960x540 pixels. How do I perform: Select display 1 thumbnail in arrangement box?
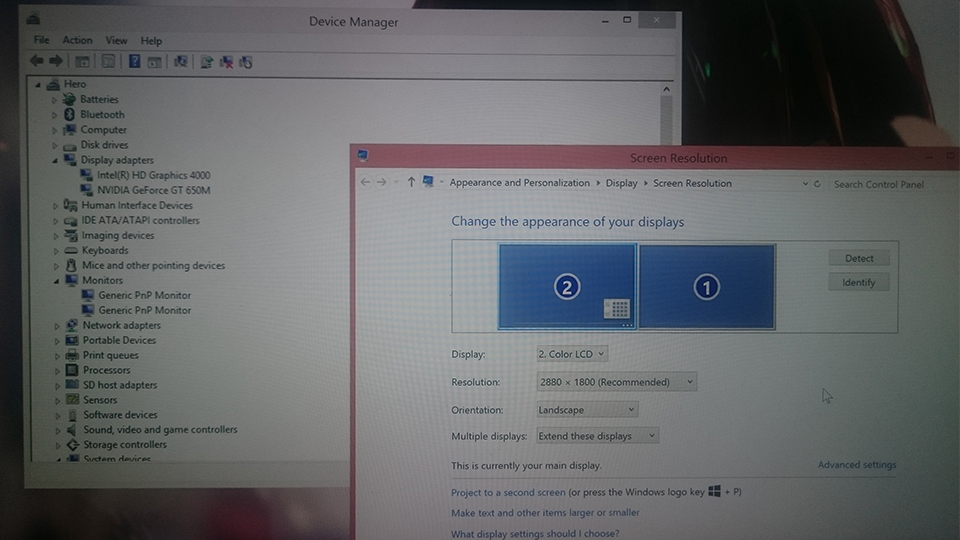tap(707, 287)
